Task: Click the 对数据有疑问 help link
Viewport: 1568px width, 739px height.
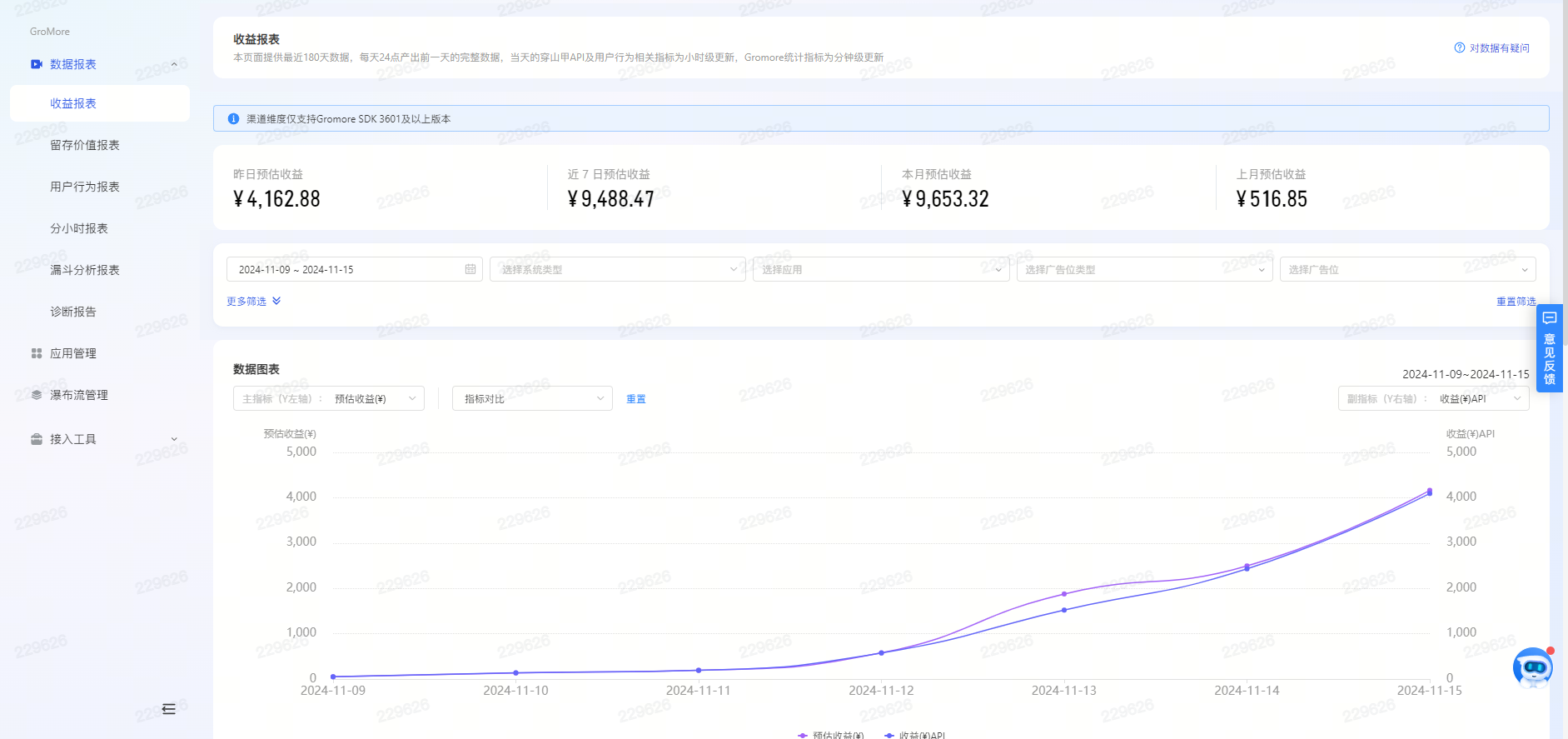Action: [1499, 47]
